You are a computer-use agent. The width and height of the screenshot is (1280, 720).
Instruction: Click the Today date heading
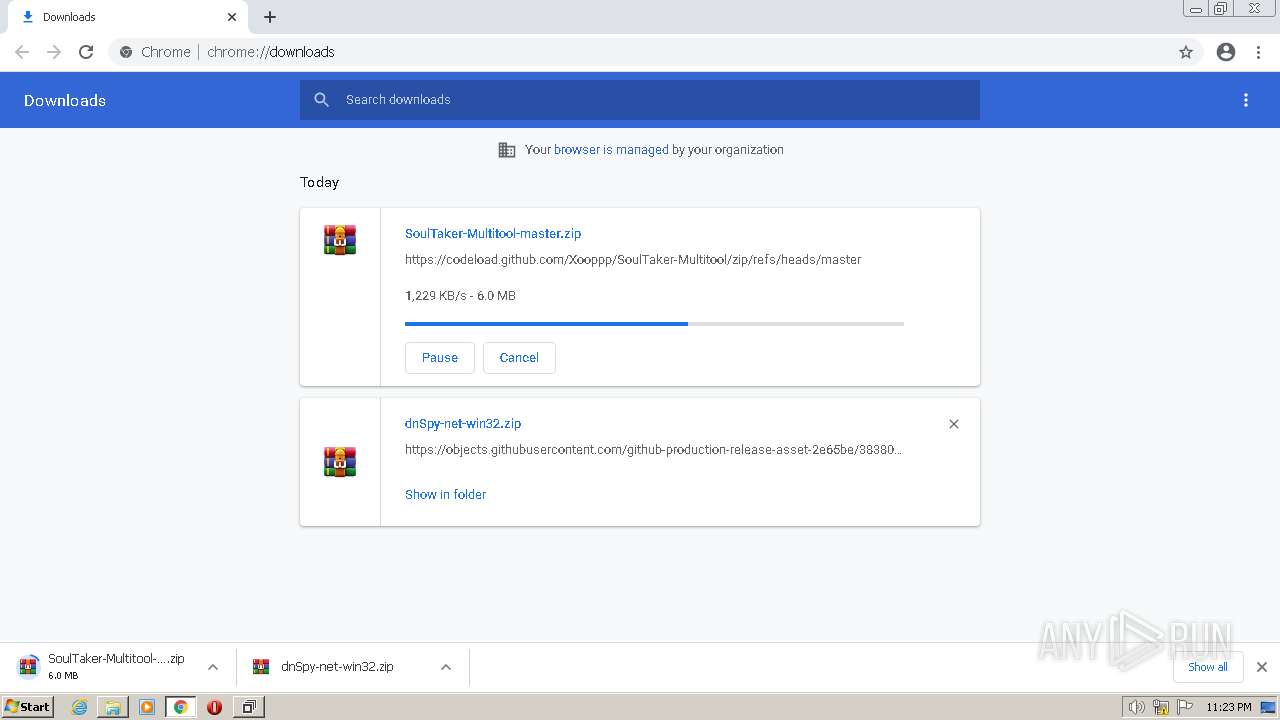pos(319,182)
